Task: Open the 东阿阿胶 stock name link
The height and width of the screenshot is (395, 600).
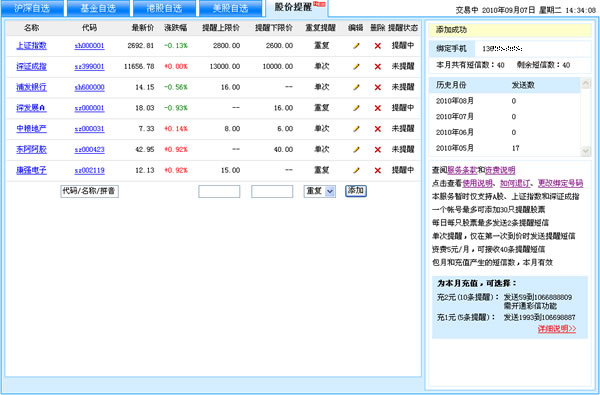Action: click(x=31, y=149)
